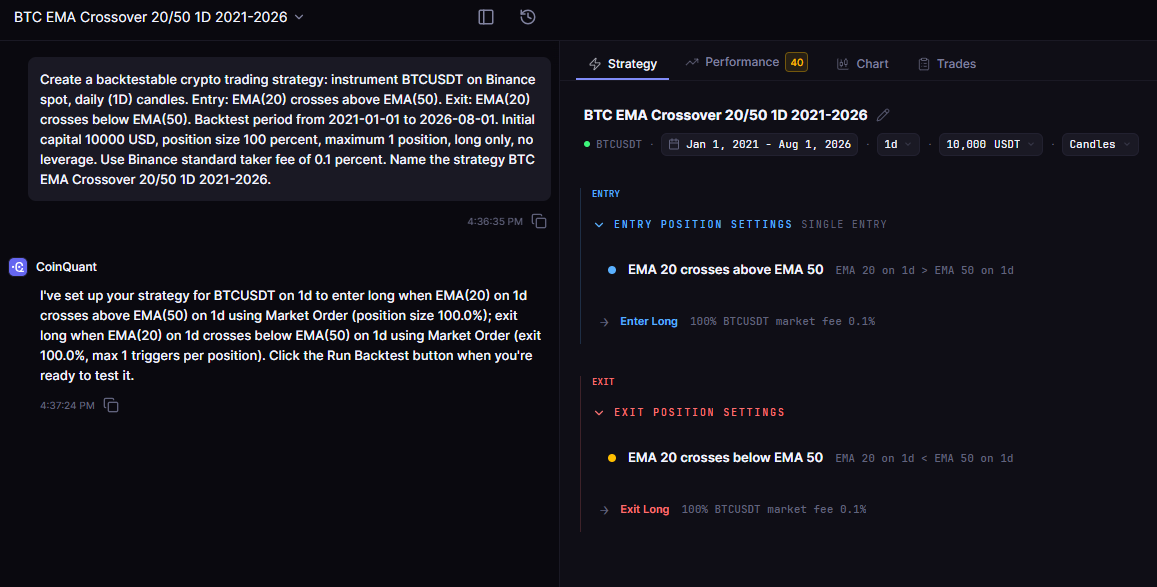Switch to the Trades tab

click(947, 64)
